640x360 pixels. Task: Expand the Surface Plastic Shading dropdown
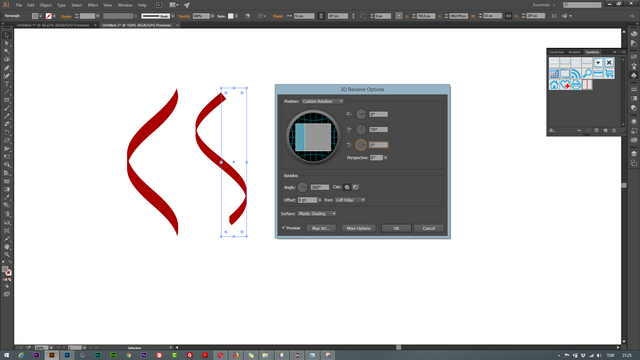click(x=317, y=213)
